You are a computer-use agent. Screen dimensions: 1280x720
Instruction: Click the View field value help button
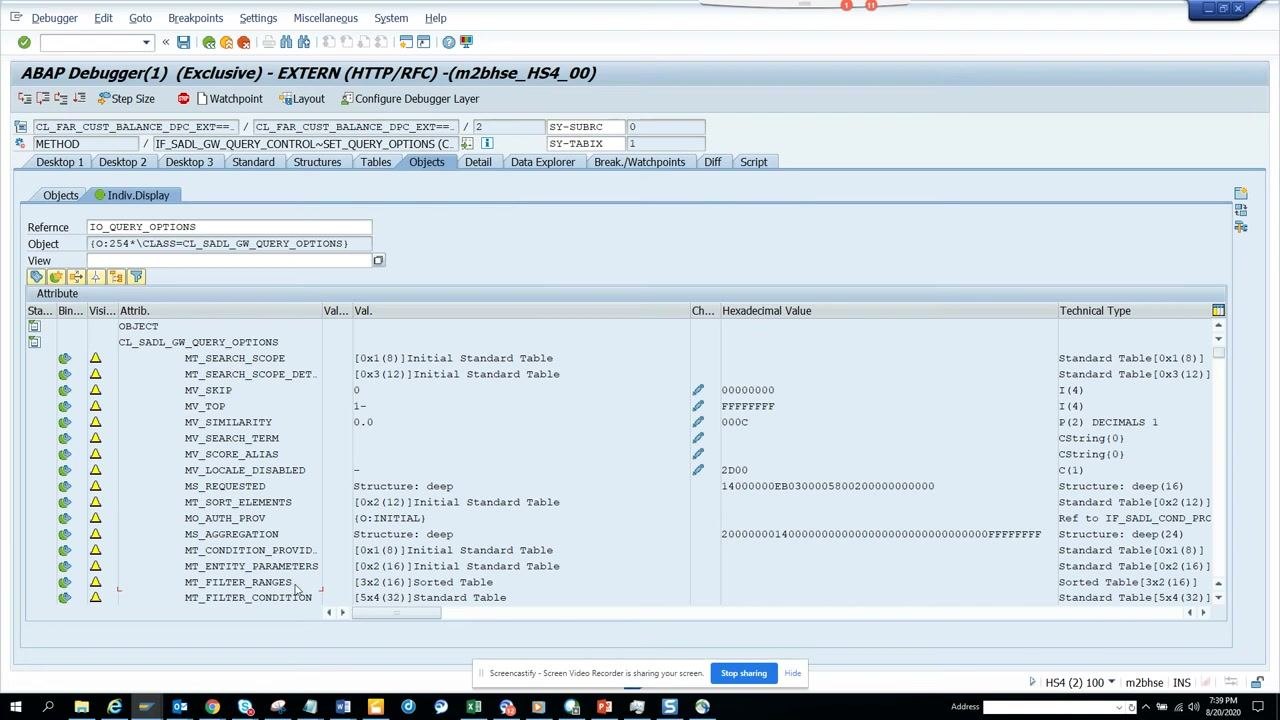(x=378, y=261)
